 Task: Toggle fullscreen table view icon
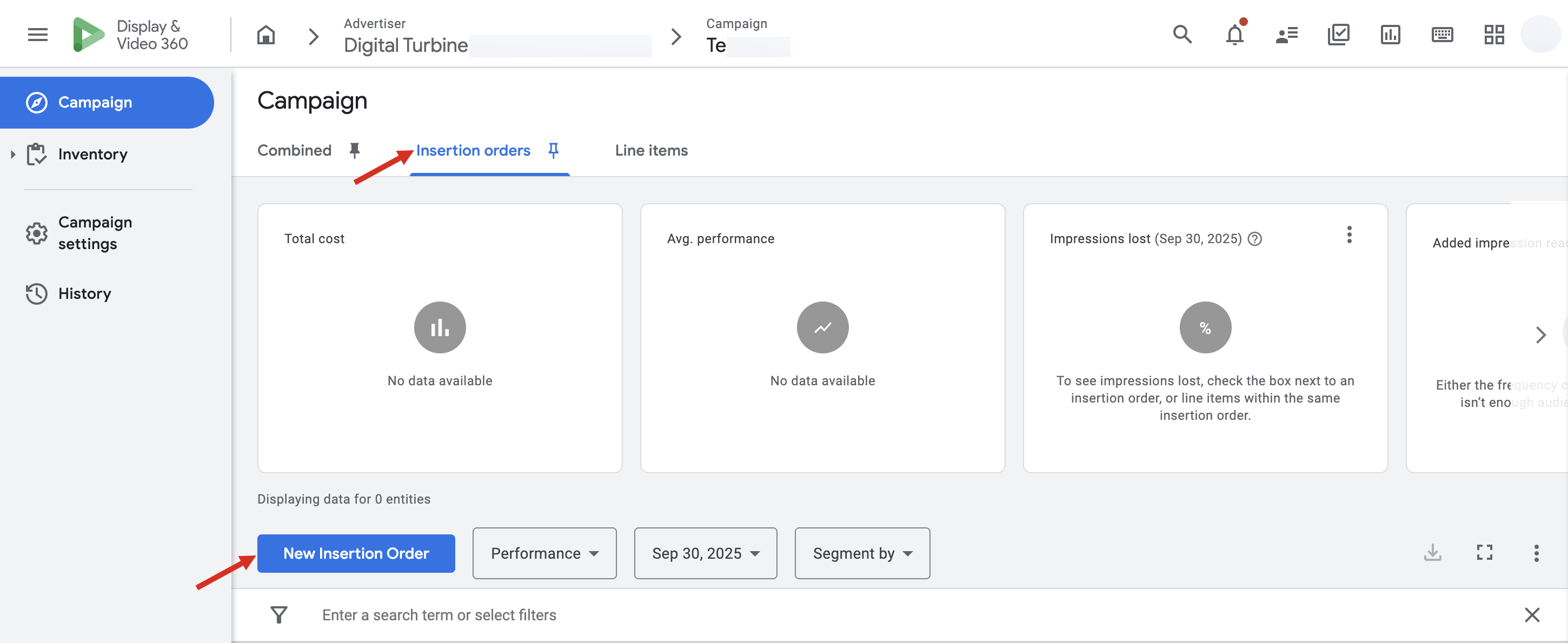(1484, 552)
